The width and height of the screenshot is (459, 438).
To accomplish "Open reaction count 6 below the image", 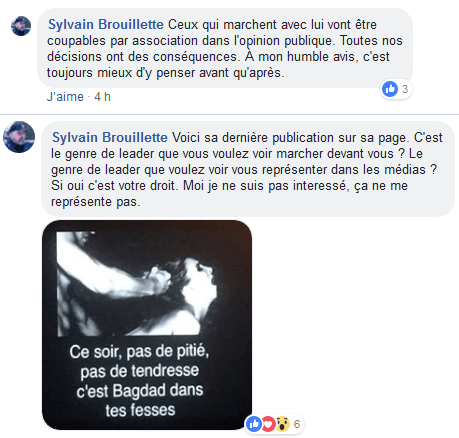I will 297,424.
